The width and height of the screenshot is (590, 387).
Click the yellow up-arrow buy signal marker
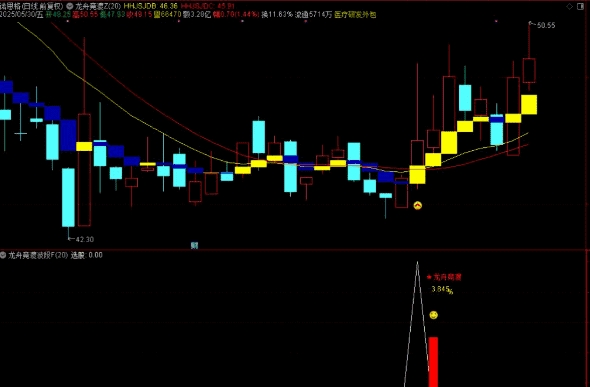click(x=418, y=205)
